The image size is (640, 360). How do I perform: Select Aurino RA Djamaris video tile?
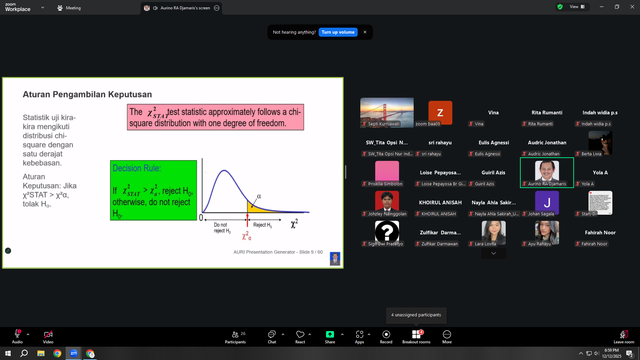pyautogui.click(x=547, y=173)
